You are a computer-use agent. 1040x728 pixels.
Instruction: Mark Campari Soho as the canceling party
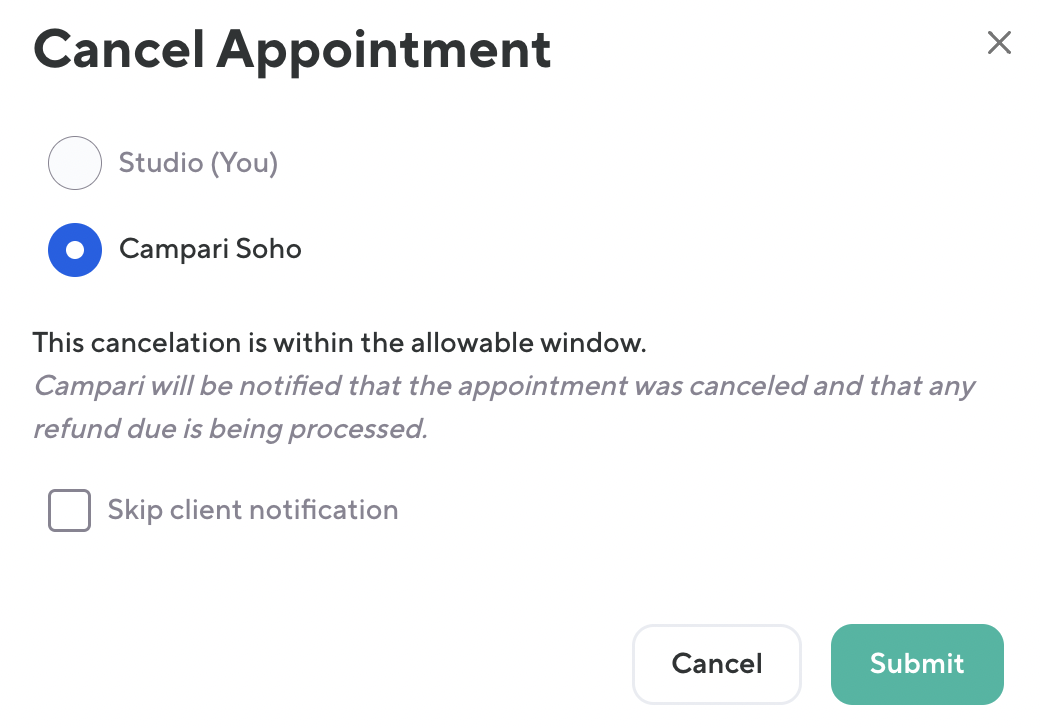coord(75,249)
